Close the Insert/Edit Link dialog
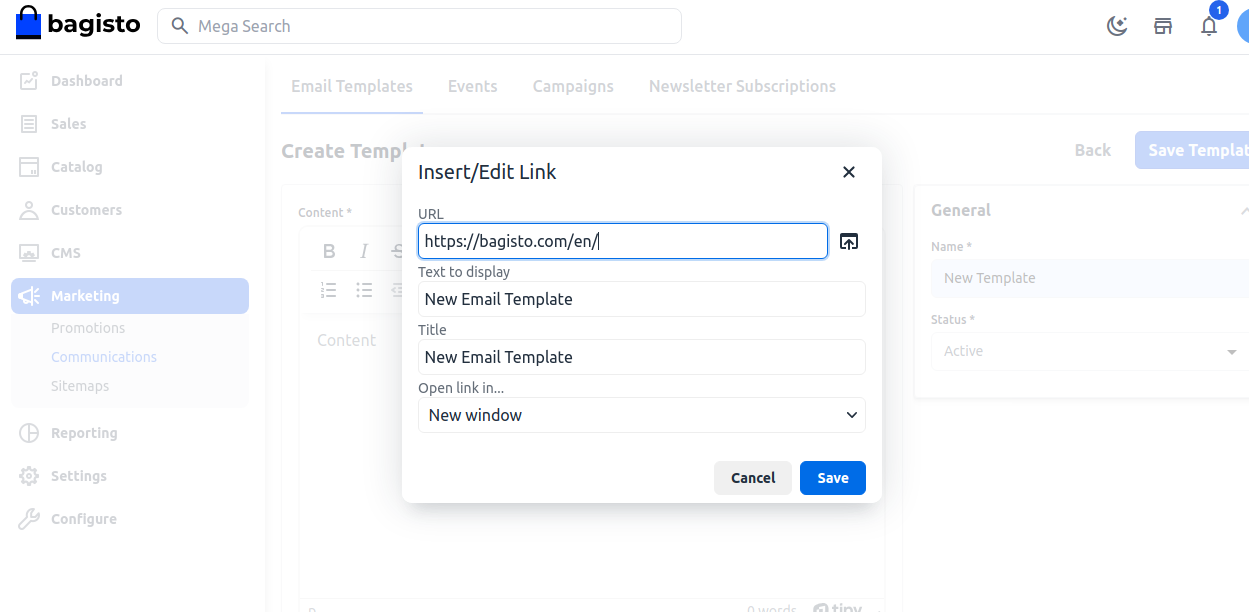This screenshot has height=612, width=1249. 849,172
